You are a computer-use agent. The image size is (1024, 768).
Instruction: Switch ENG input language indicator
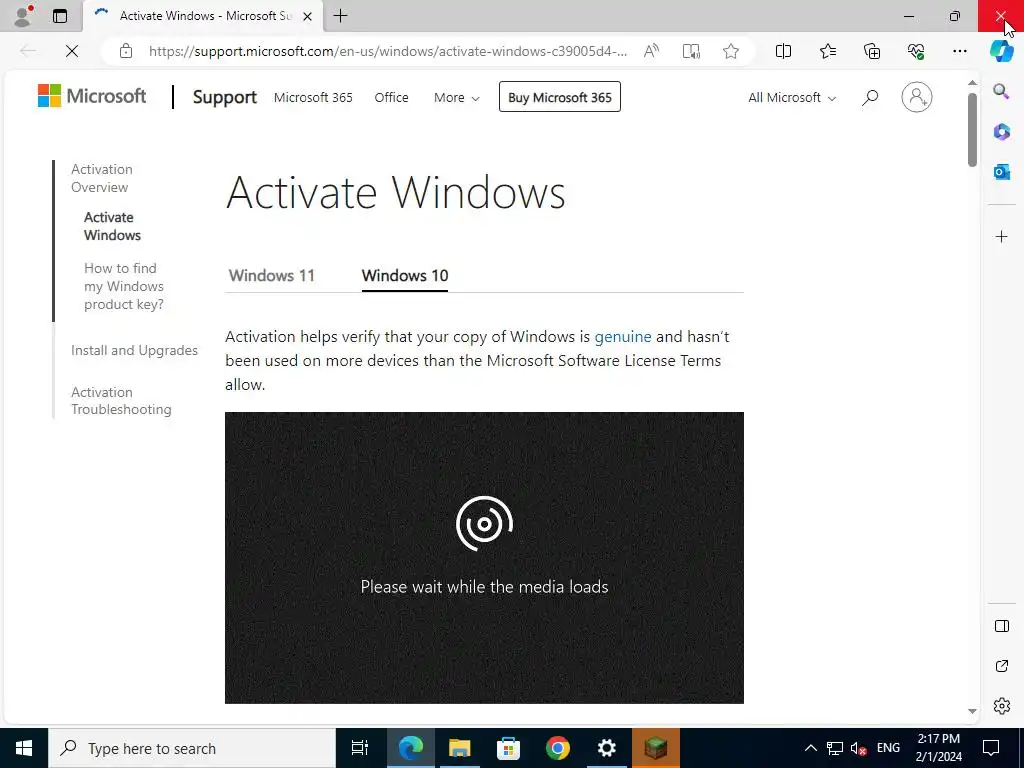pyautogui.click(x=888, y=748)
